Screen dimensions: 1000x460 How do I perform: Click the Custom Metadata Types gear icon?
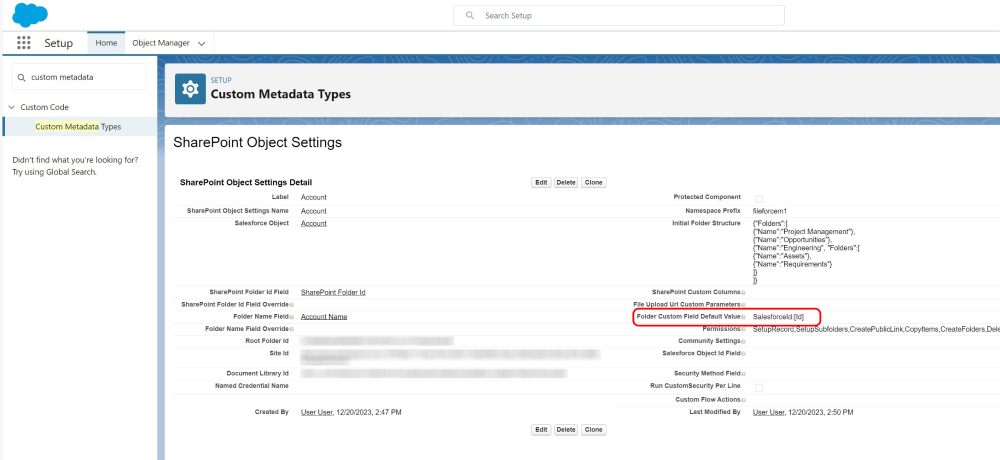pyautogui.click(x=190, y=89)
